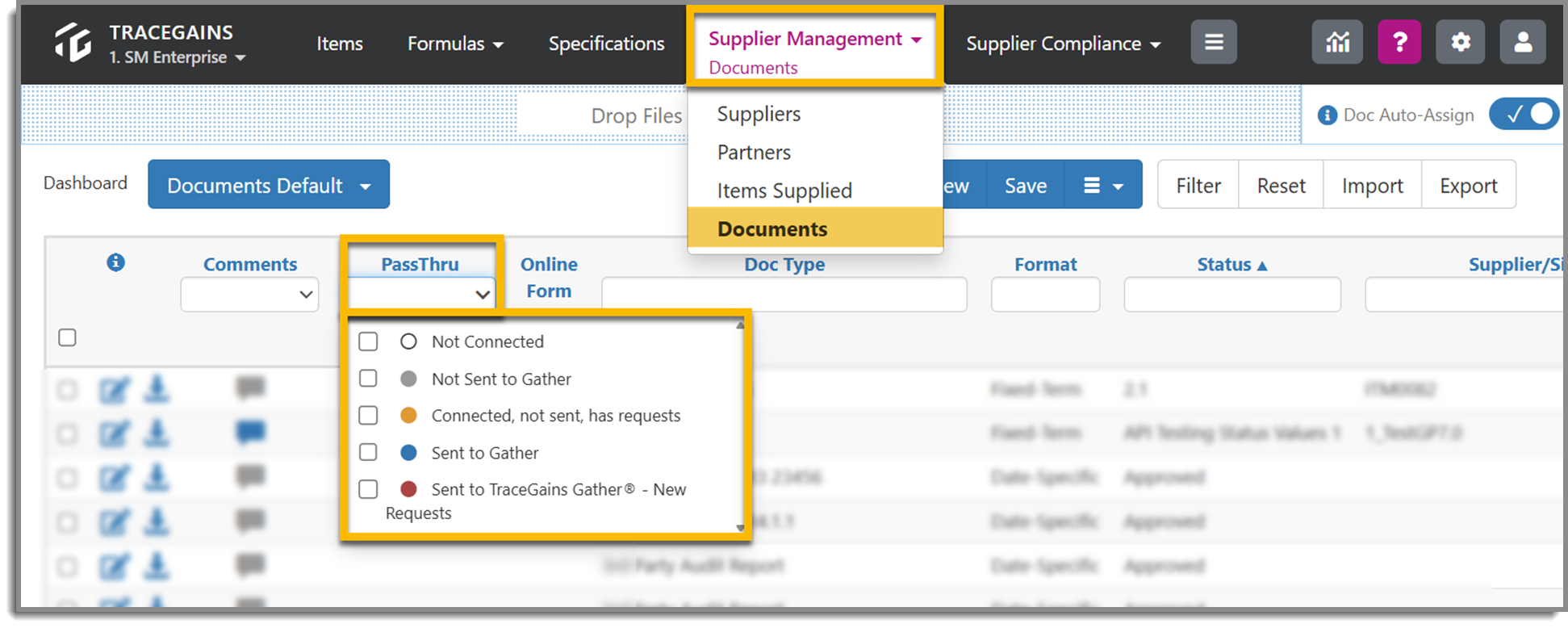Screen dimensions: 1568x628
Task: Expand the Formulas menu
Action: pyautogui.click(x=455, y=44)
